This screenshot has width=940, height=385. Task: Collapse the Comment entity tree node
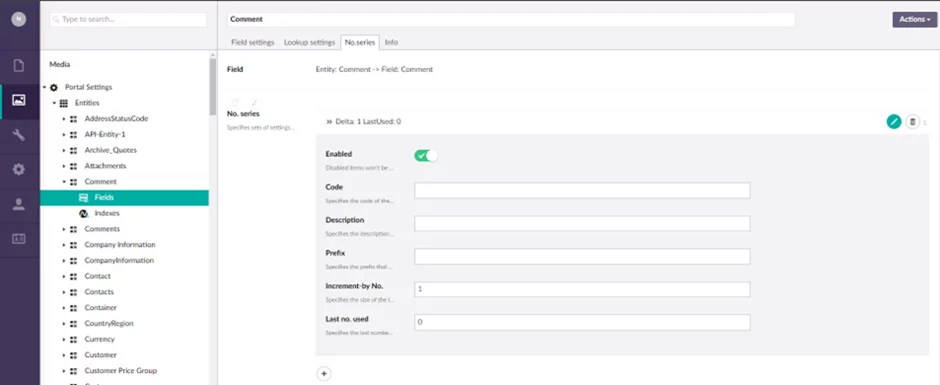64,182
